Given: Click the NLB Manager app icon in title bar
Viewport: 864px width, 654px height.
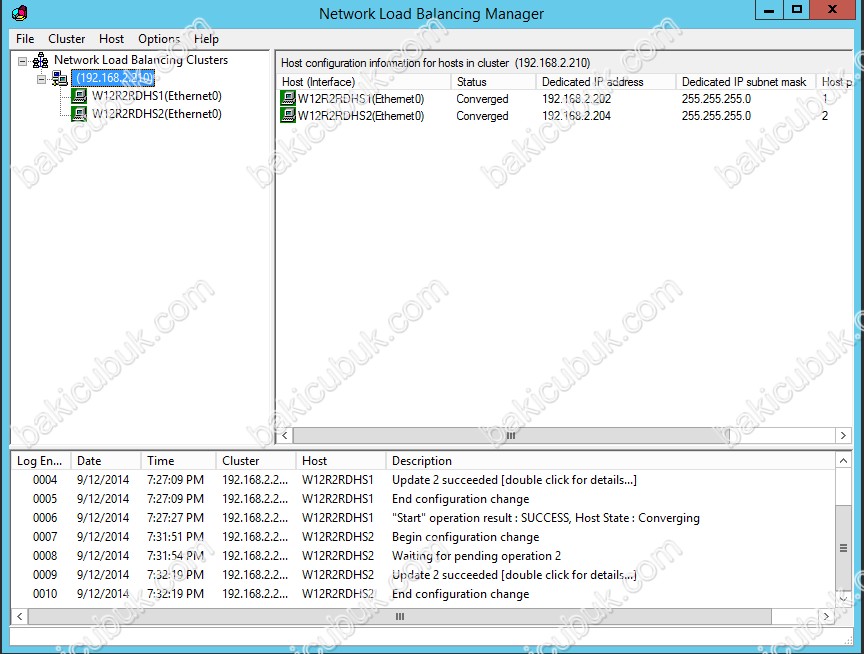Looking at the screenshot, I should (x=19, y=13).
